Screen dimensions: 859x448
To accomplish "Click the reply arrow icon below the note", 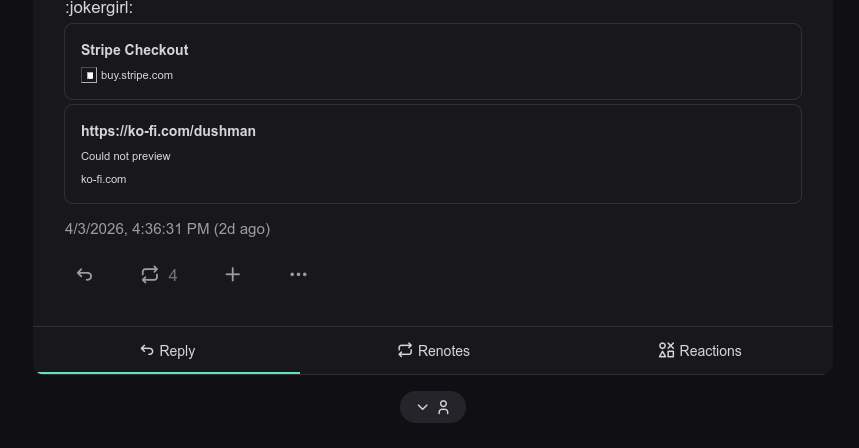I will click(85, 275).
